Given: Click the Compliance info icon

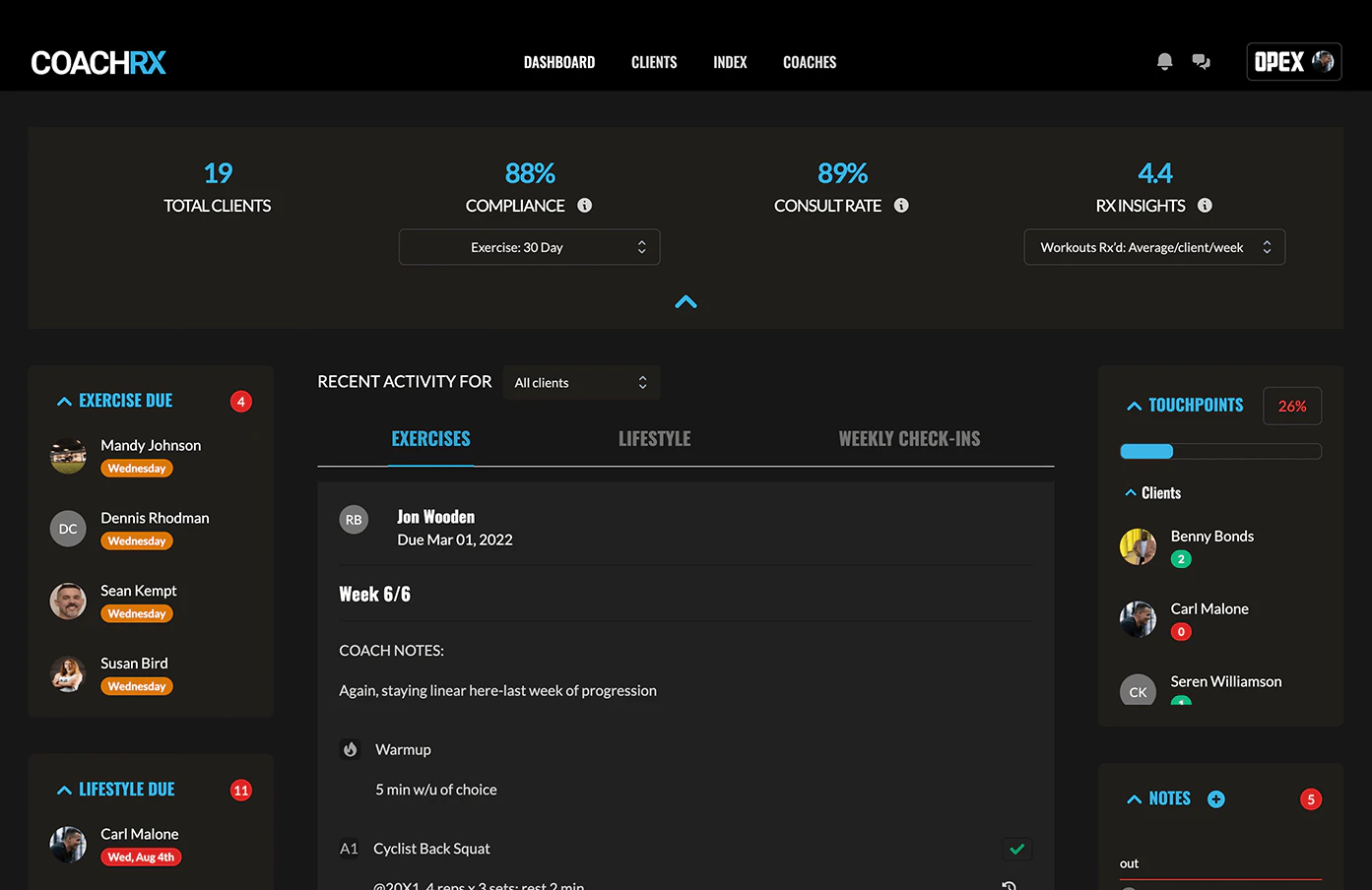Looking at the screenshot, I should tap(584, 205).
